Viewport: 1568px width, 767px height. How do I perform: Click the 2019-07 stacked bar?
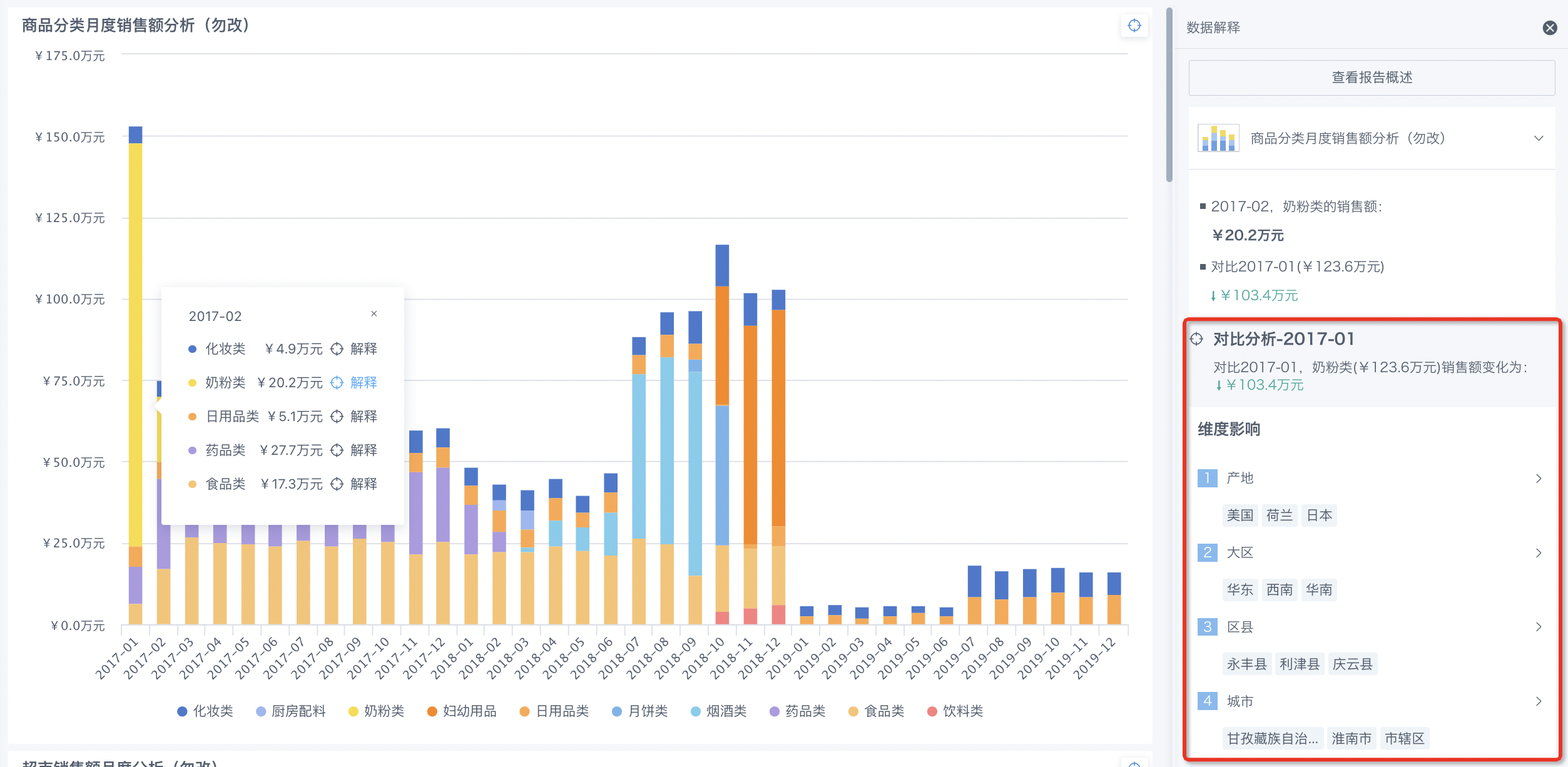974,595
